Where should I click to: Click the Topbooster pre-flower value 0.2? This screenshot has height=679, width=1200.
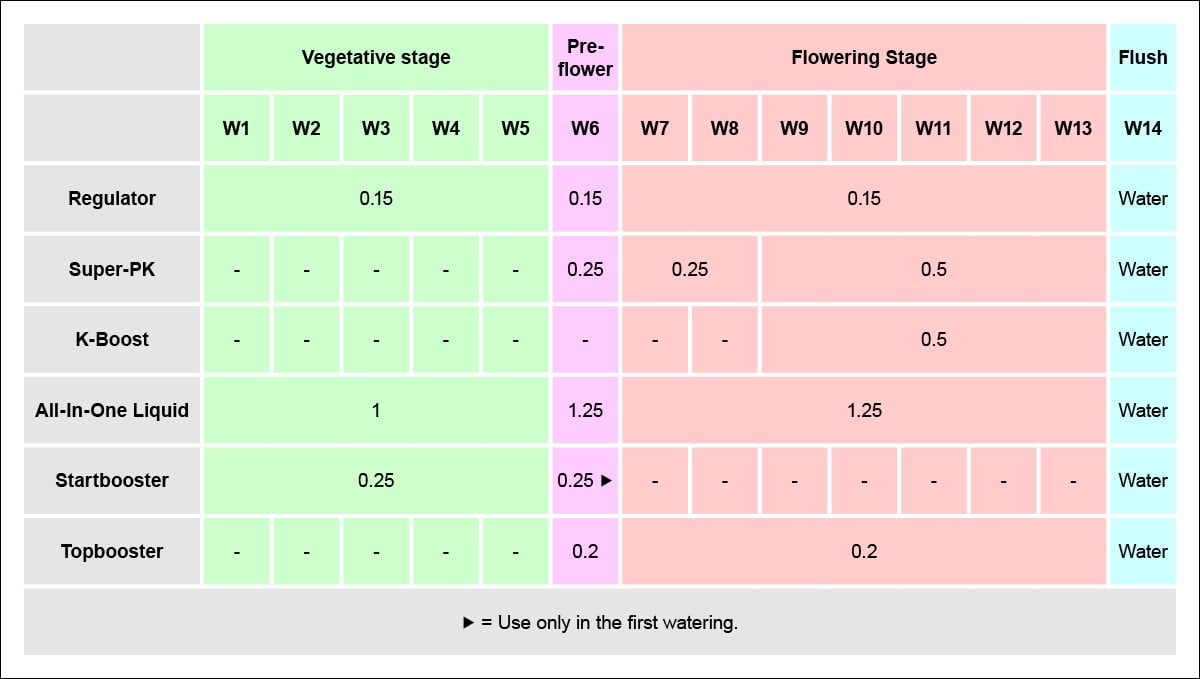click(585, 551)
